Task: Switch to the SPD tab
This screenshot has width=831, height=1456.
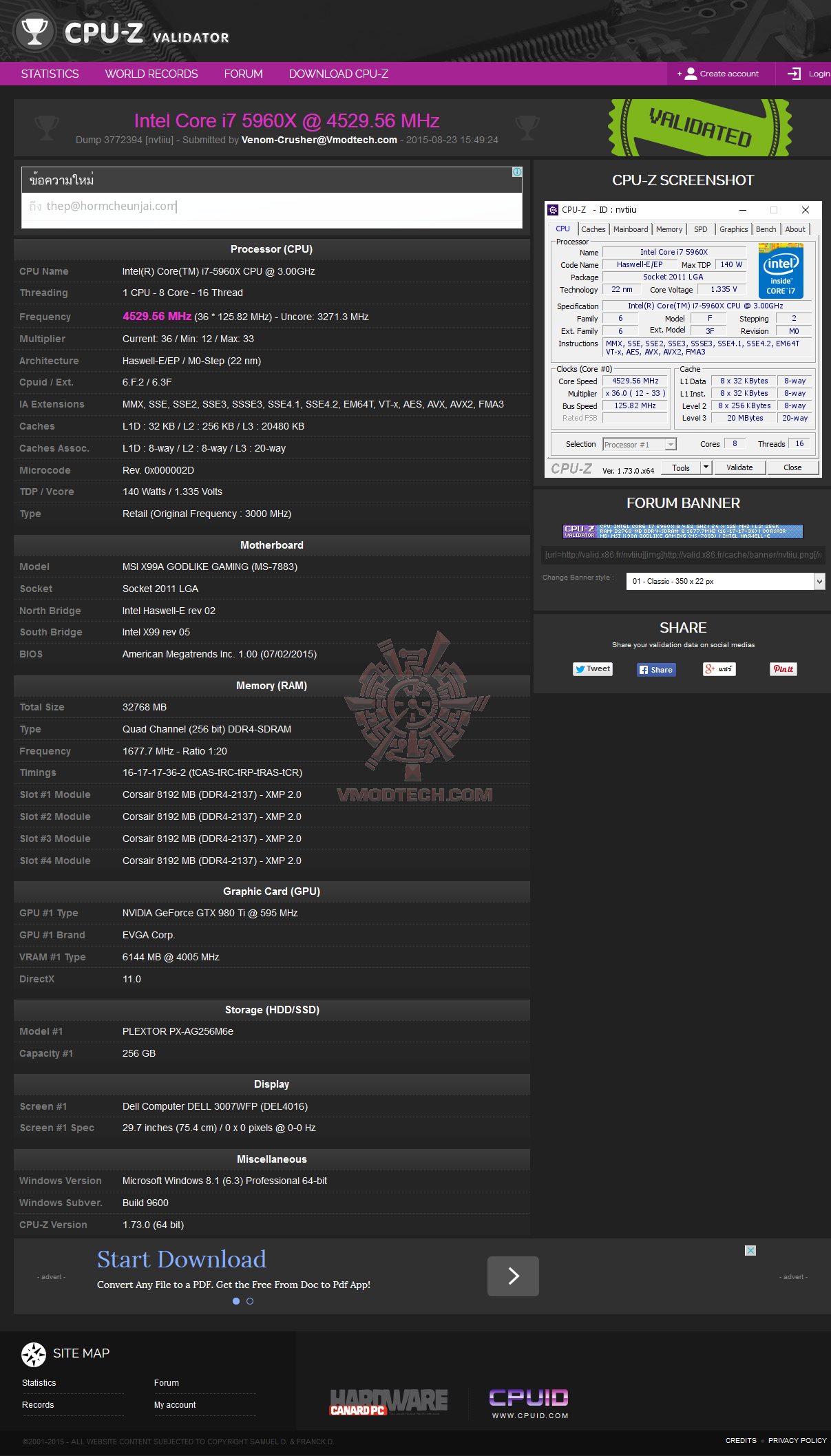Action: pyautogui.click(x=701, y=229)
